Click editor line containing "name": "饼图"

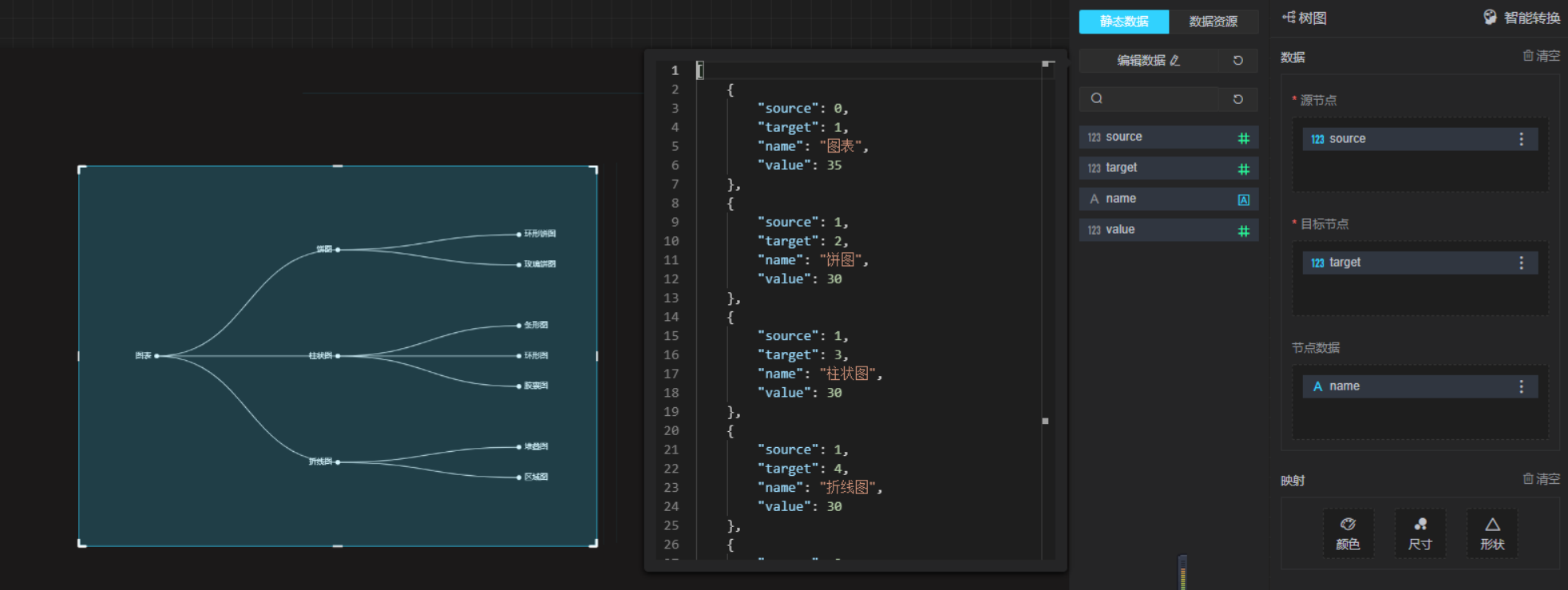tap(812, 260)
